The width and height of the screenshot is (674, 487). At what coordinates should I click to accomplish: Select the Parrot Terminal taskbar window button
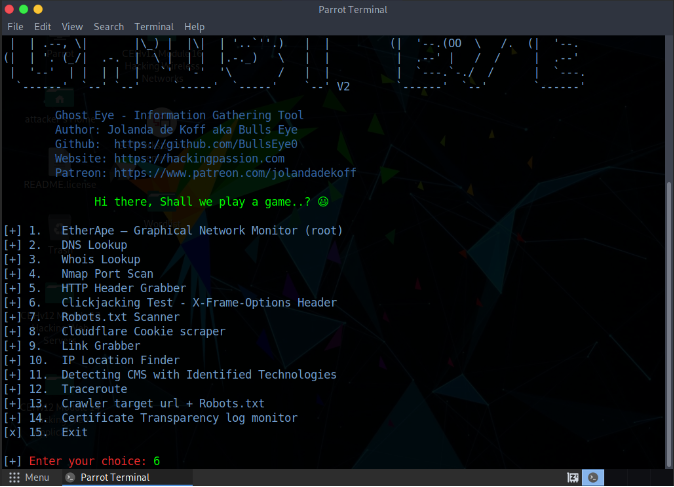pos(115,478)
